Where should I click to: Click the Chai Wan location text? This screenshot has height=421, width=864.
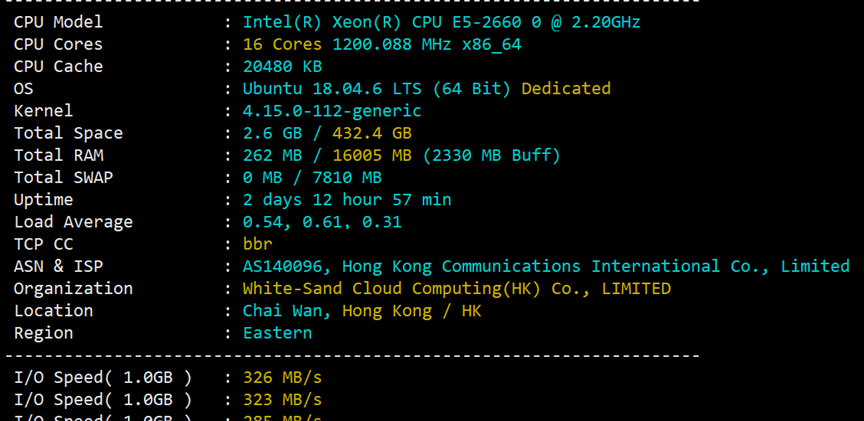point(287,311)
